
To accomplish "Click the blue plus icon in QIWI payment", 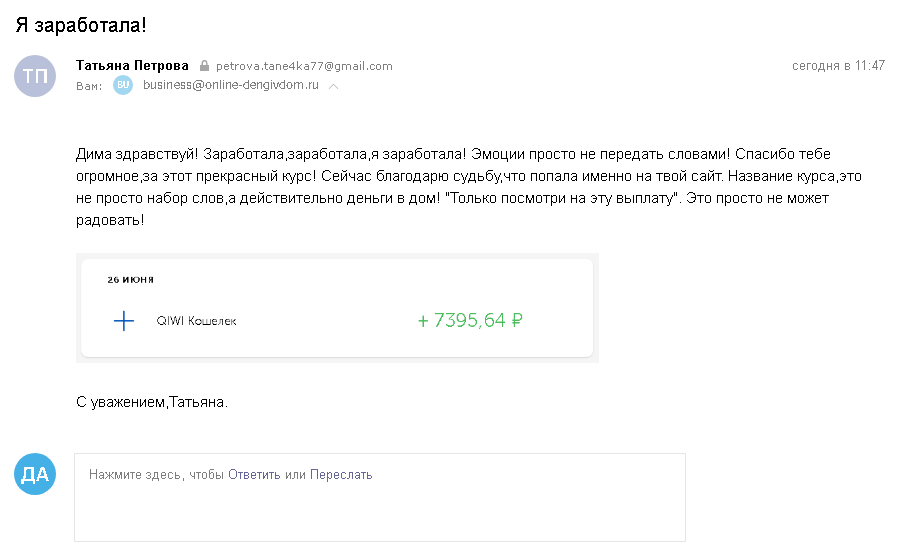I will tap(124, 321).
